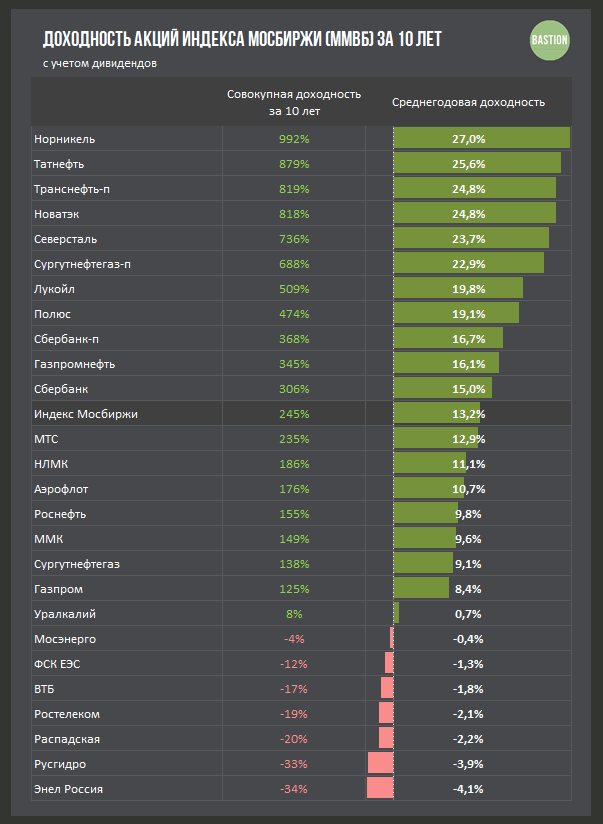Click the 245% value for Индекс Мосбиржи

pos(294,414)
